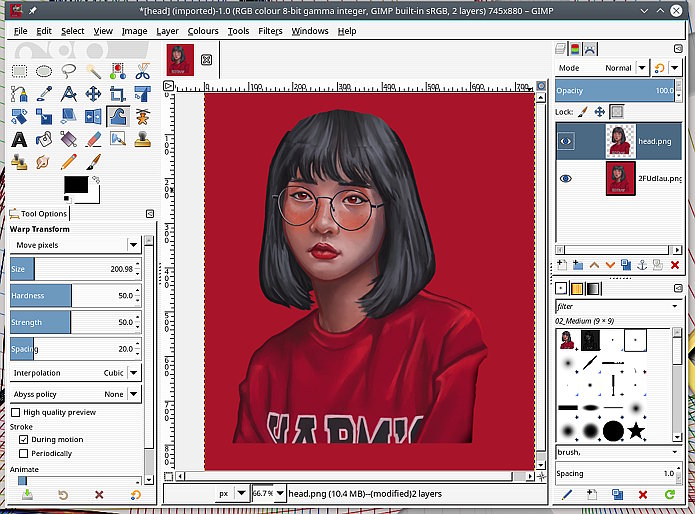695x514 pixels.
Task: Select the Paintbrush tool
Action: point(94,162)
